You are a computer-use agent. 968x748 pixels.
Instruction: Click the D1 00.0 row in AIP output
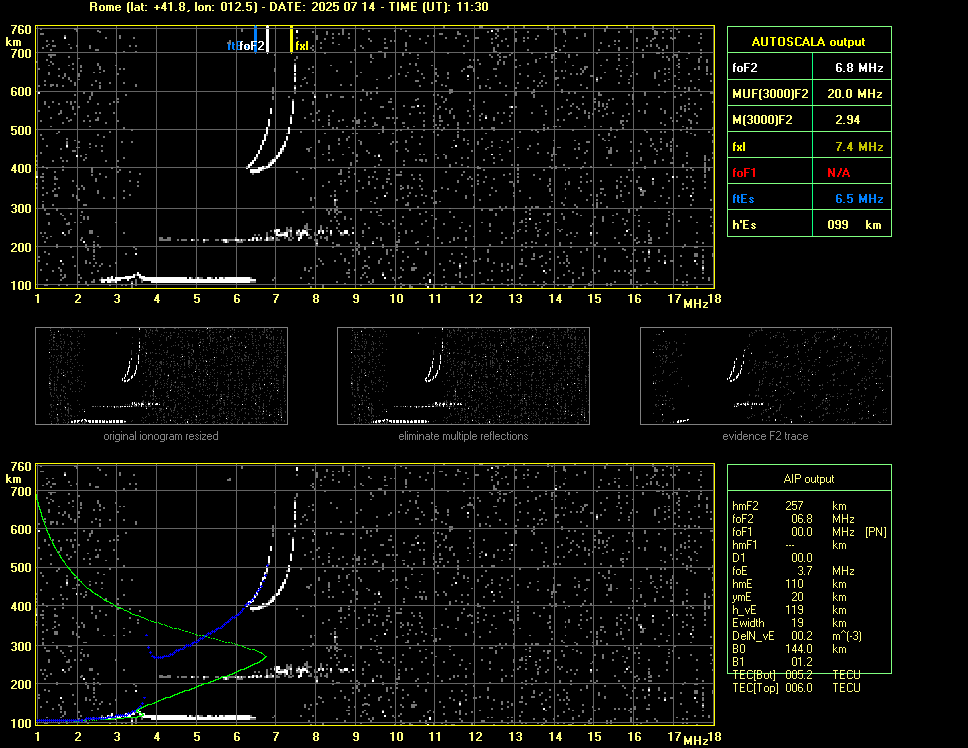pyautogui.click(x=772, y=558)
